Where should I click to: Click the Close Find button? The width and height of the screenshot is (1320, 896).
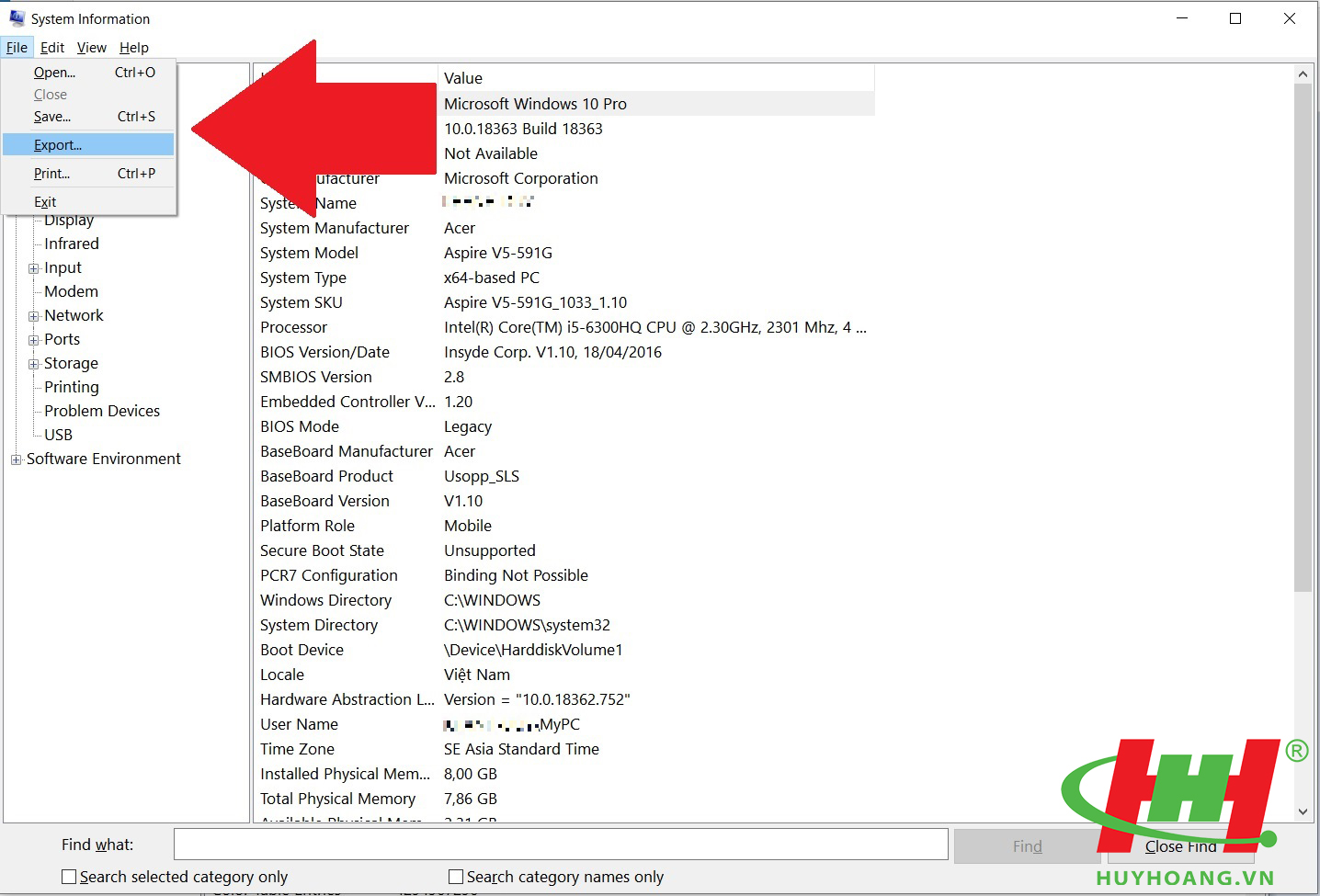click(1180, 846)
